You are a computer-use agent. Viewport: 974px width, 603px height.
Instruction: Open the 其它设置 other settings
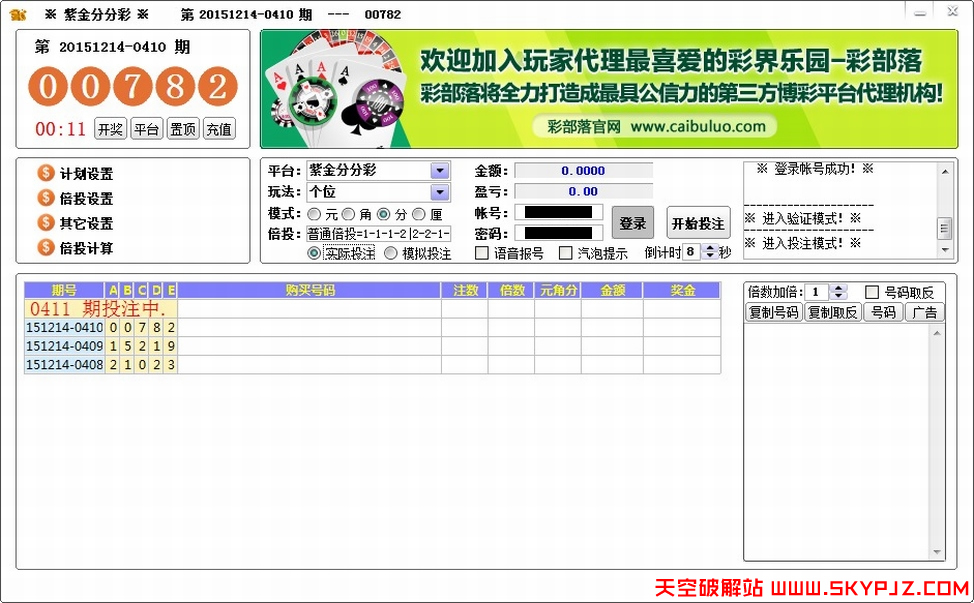[85, 223]
